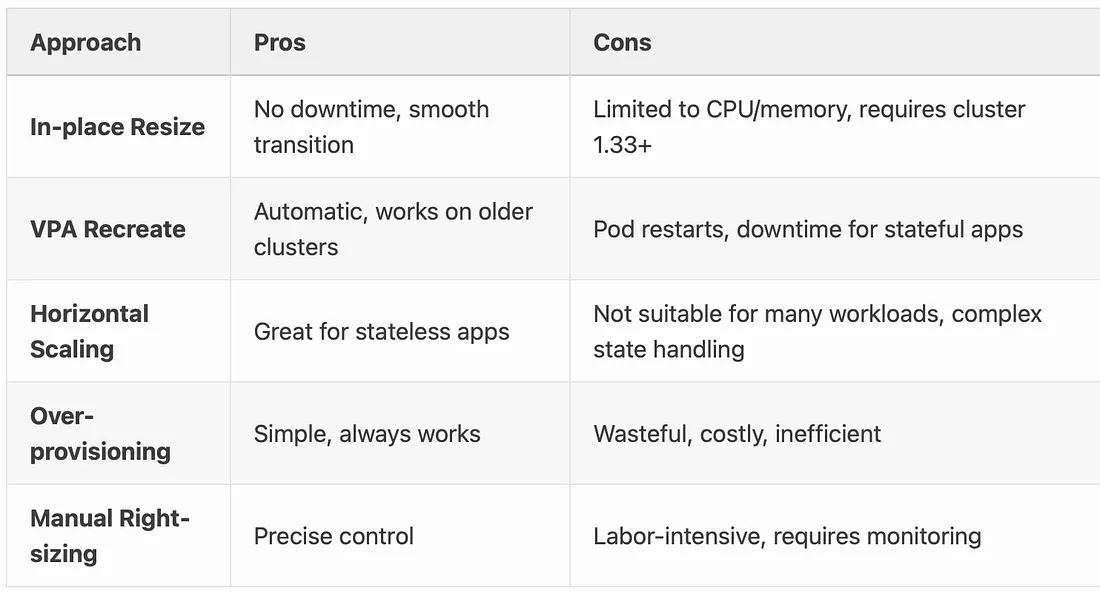Click the 'No downtime, smooth transition' cell
1100x592 pixels.
pos(371,127)
